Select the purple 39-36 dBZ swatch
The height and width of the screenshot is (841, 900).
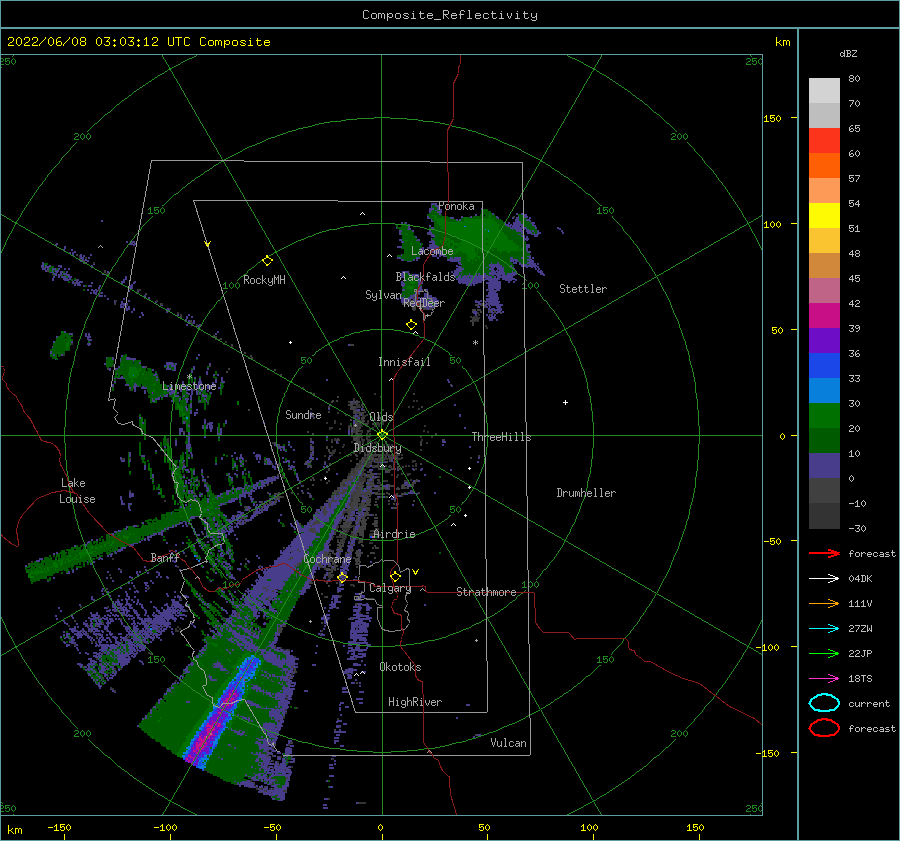tap(824, 341)
